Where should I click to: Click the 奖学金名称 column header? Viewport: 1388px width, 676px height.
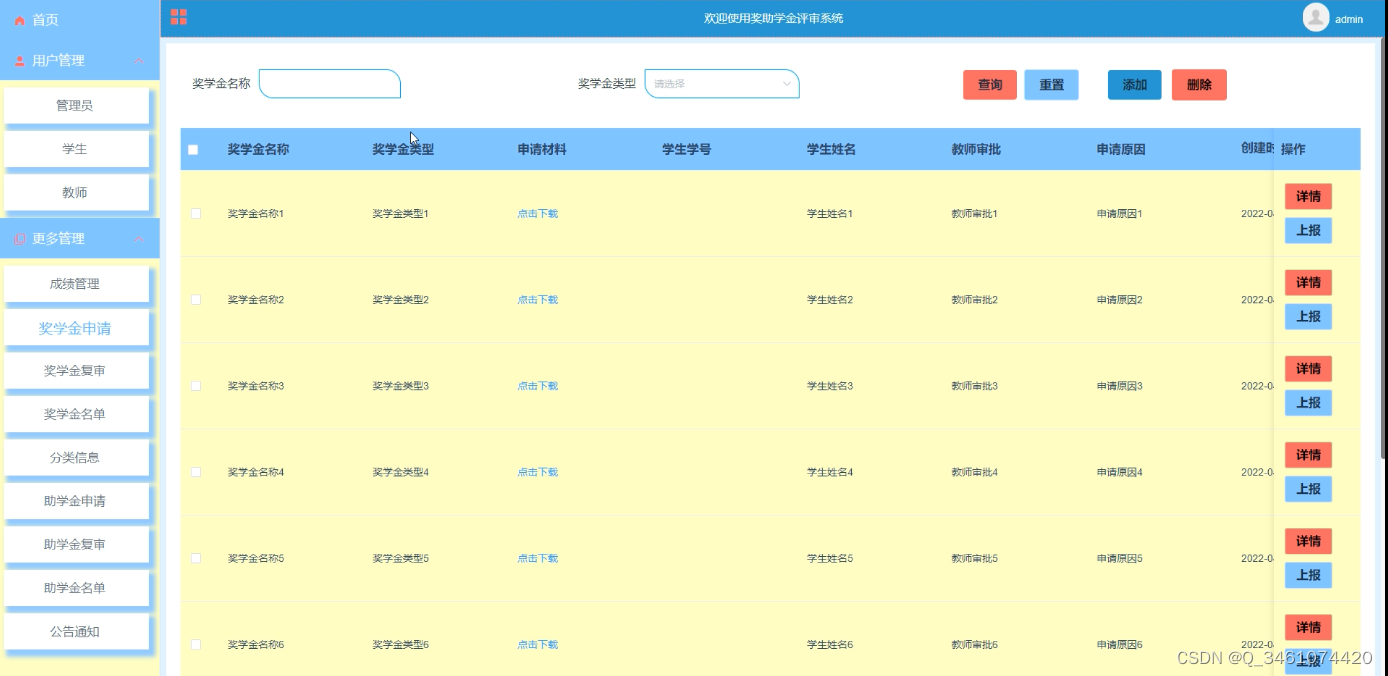pyautogui.click(x=258, y=150)
